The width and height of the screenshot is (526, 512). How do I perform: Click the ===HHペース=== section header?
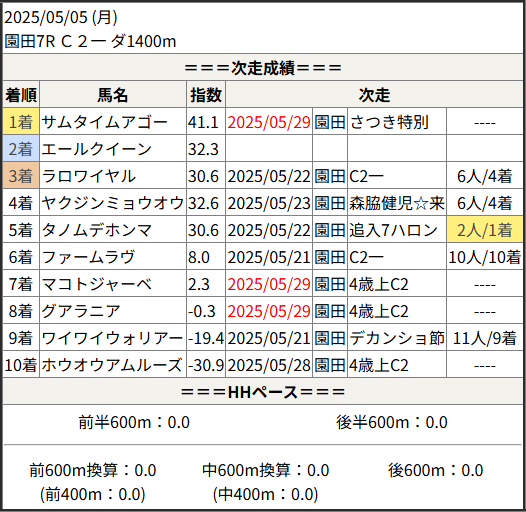[263, 392]
